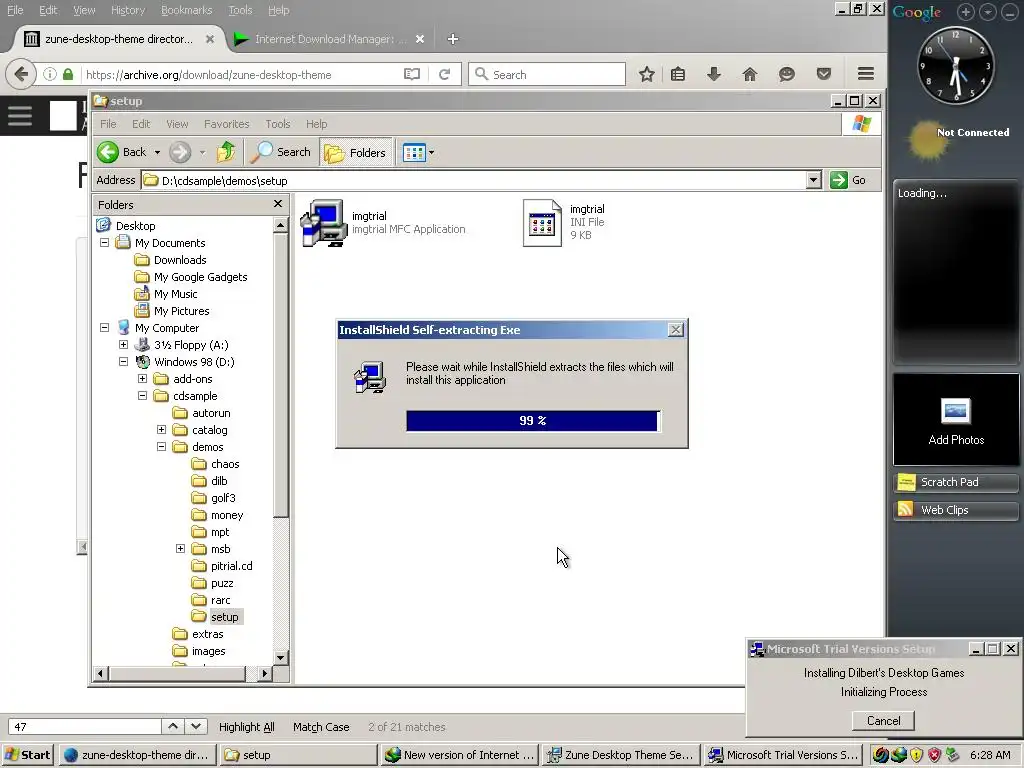Collapse the My Documents tree node
Viewport: 1024px width, 768px height.
[x=104, y=242]
